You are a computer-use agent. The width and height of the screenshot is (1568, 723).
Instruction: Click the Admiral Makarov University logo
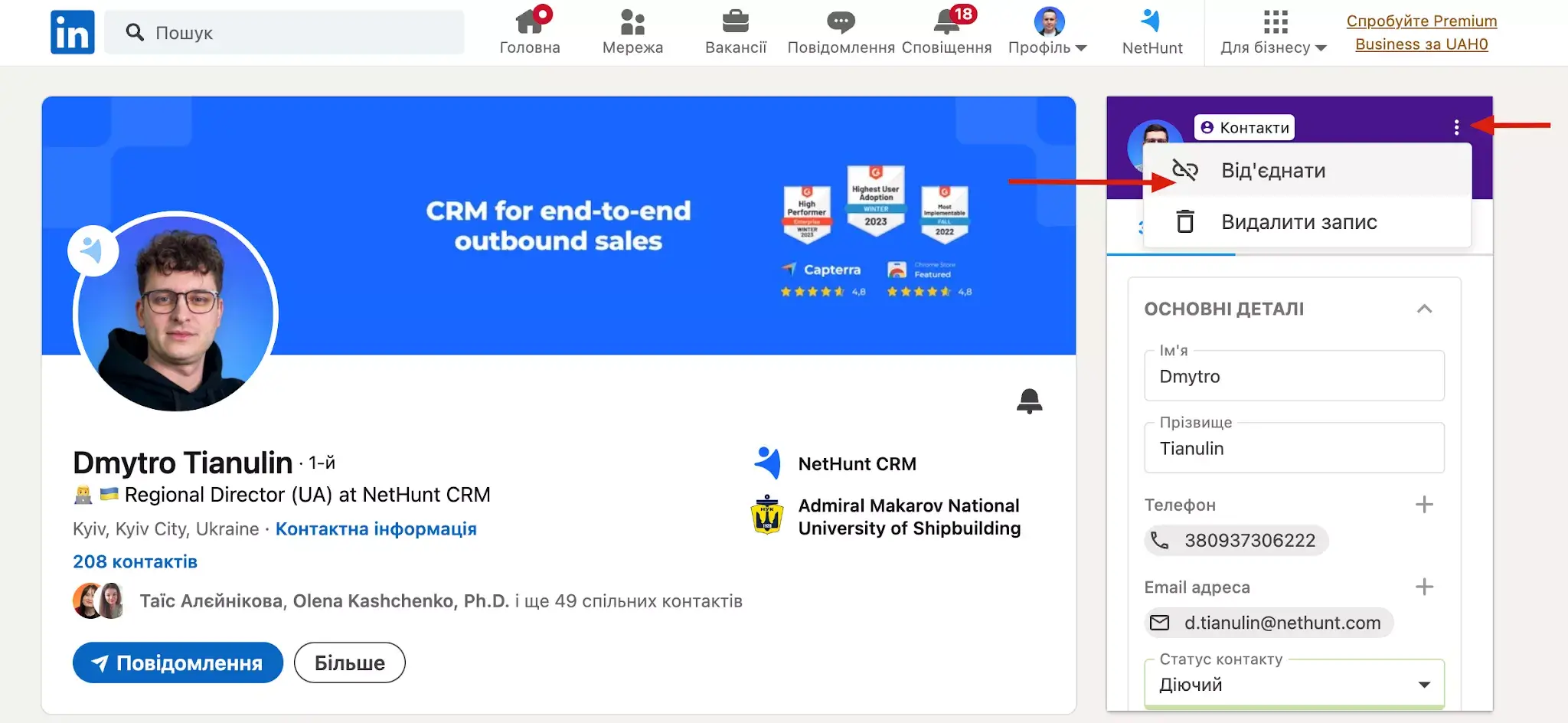(x=767, y=515)
